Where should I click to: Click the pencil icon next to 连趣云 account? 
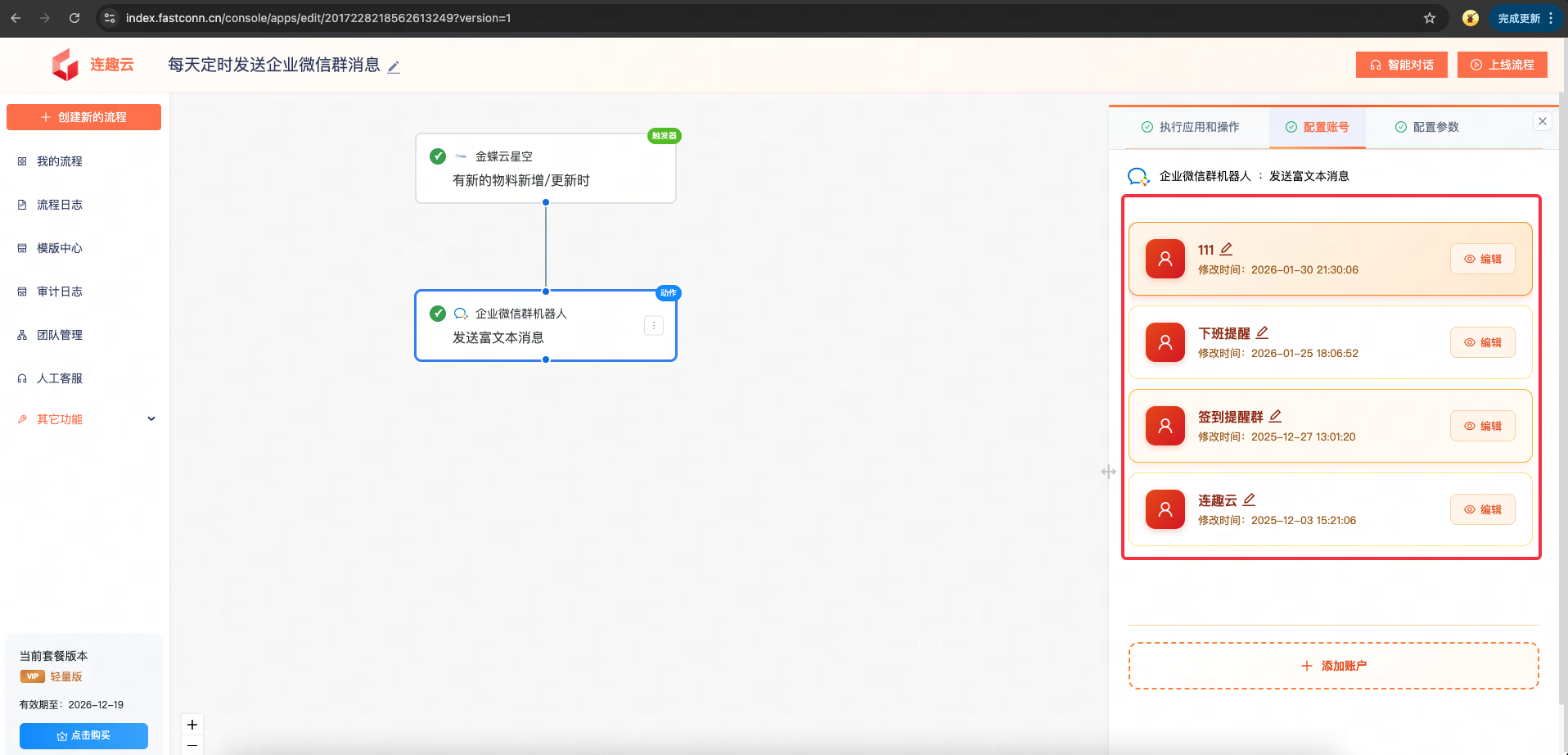click(1249, 500)
